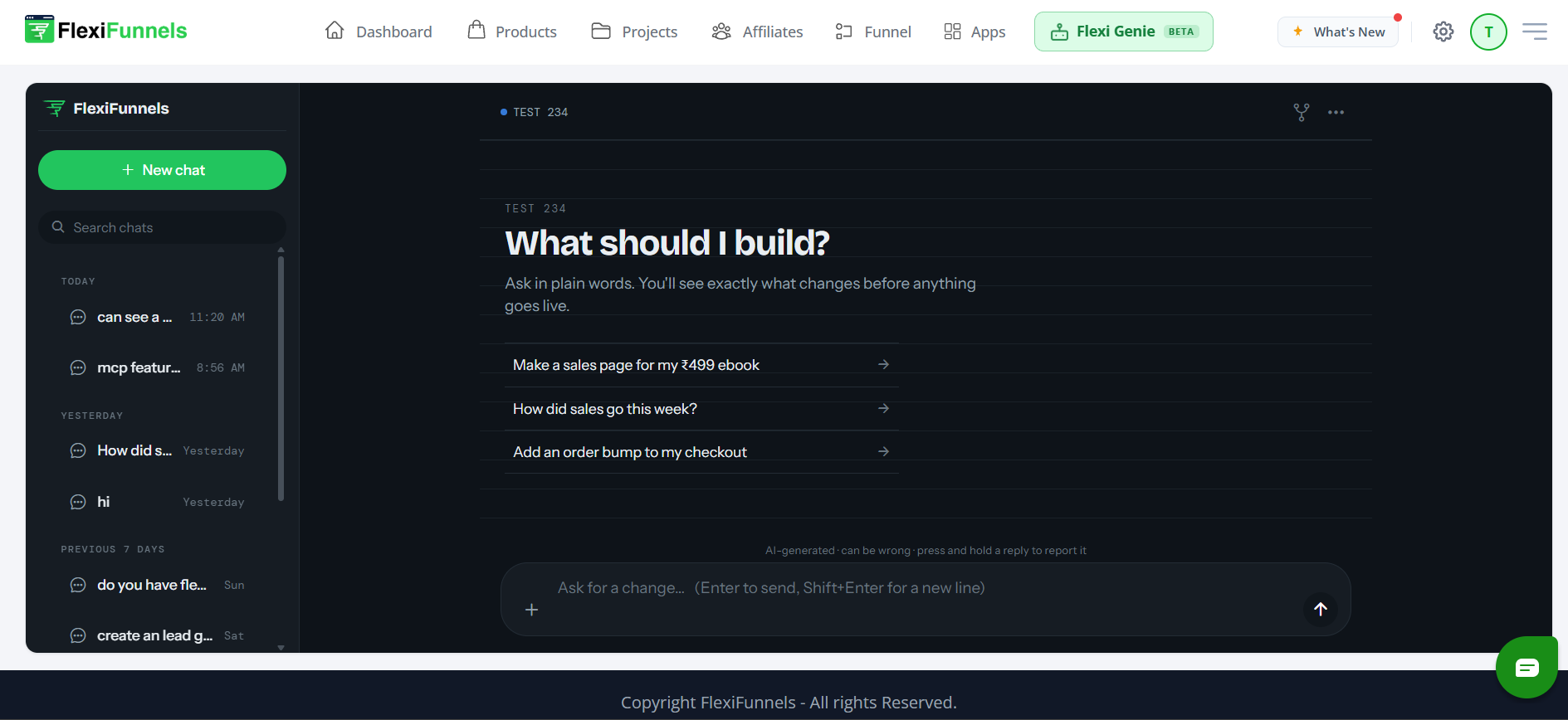Click the Projects folder icon
The width and height of the screenshot is (1568, 720).
click(601, 31)
